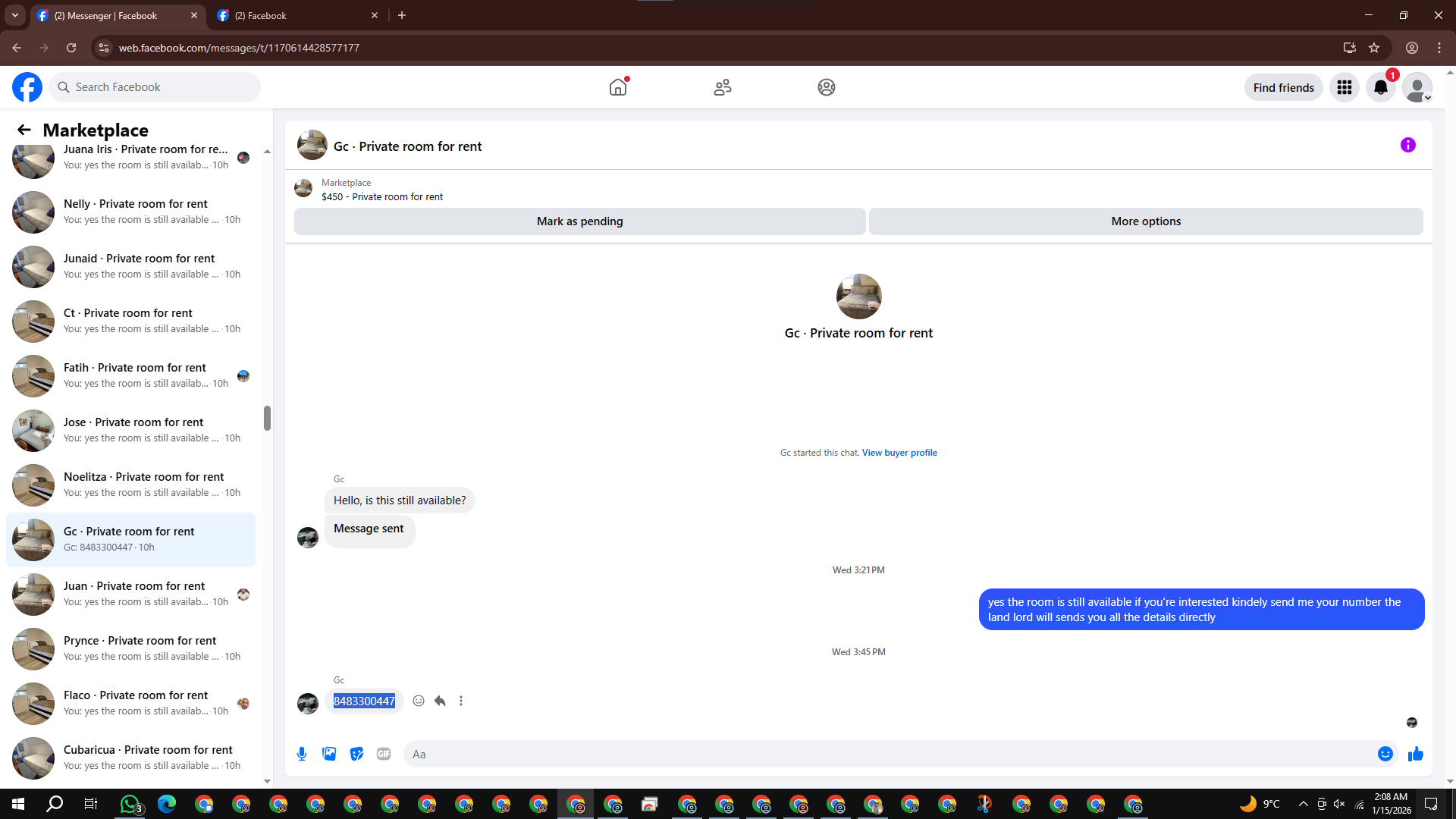Open the GIF picker
The width and height of the screenshot is (1456, 819).
[384, 754]
